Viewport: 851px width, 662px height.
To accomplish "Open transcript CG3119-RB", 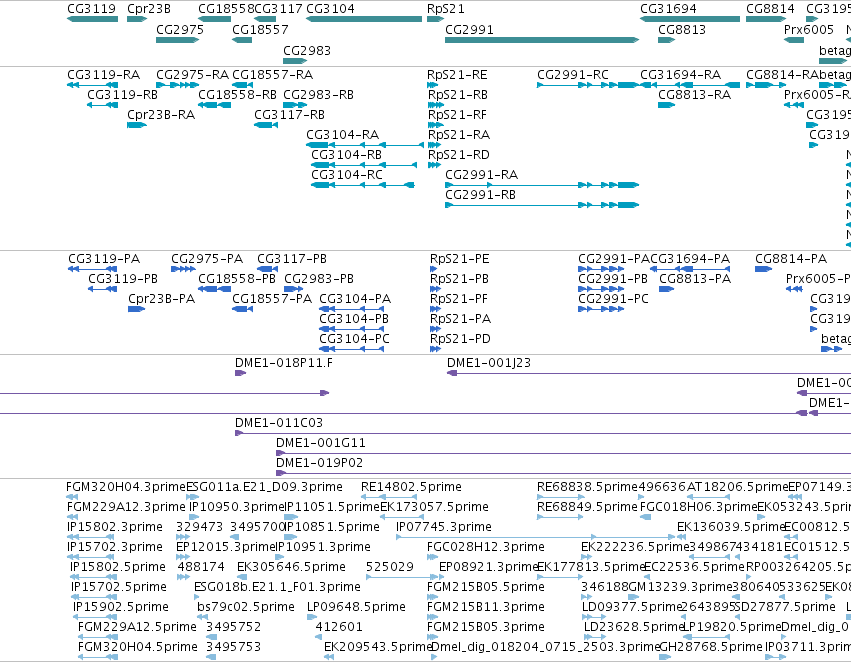I will 122,94.
